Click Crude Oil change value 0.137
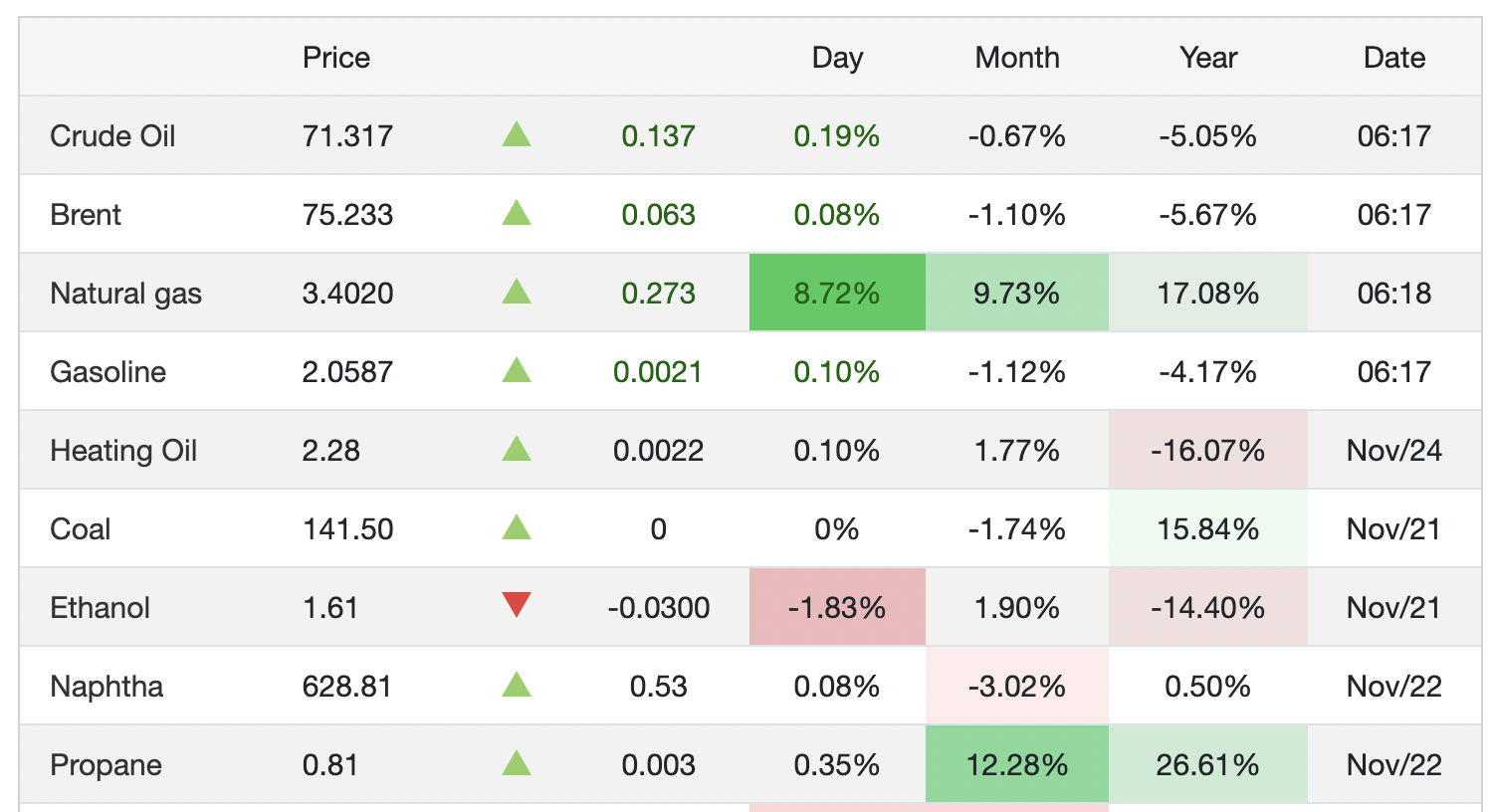The height and width of the screenshot is (812, 1493). coord(658,136)
